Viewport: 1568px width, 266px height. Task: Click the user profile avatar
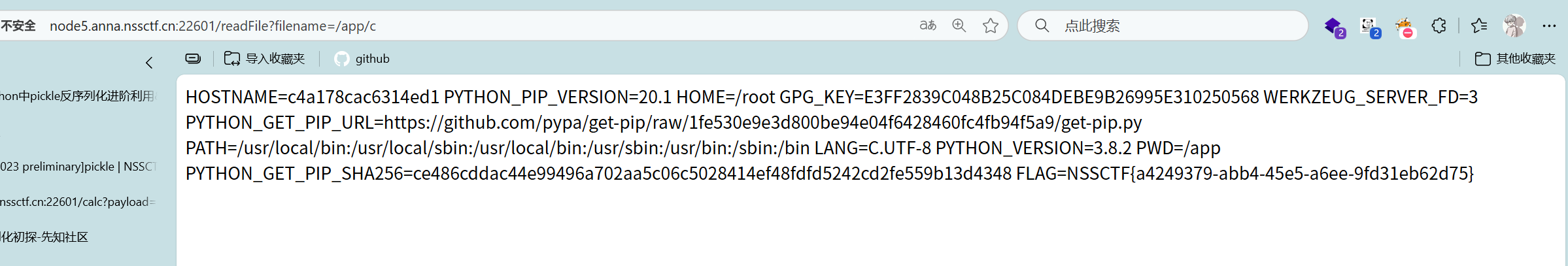click(1514, 25)
